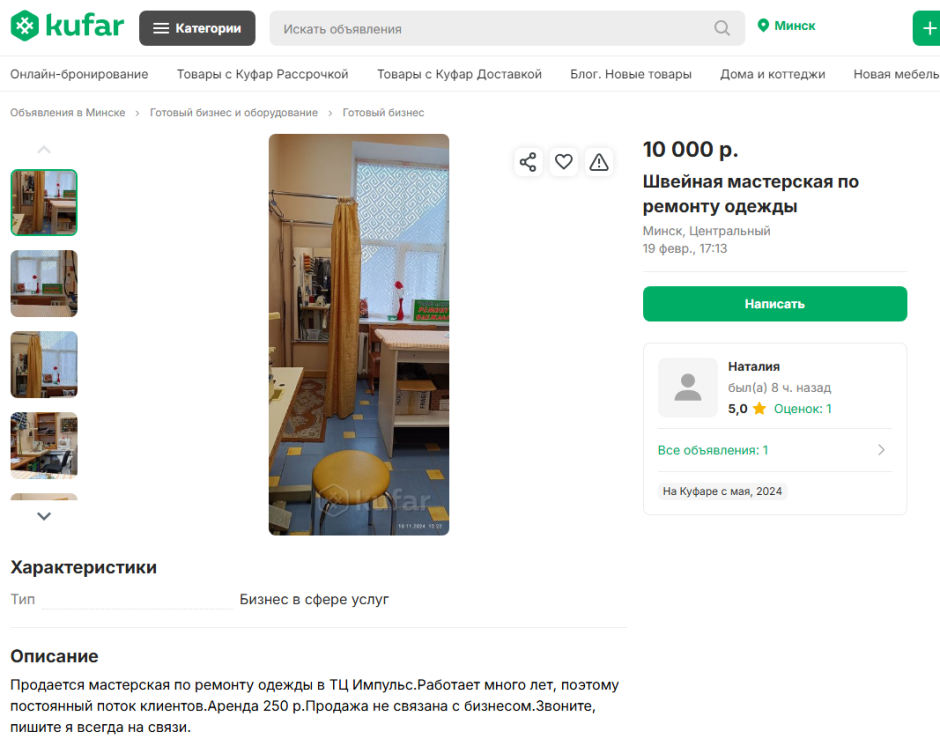This screenshot has width=940, height=746.
Task: Open Онлайн-бронирование menu item
Action: point(79,74)
